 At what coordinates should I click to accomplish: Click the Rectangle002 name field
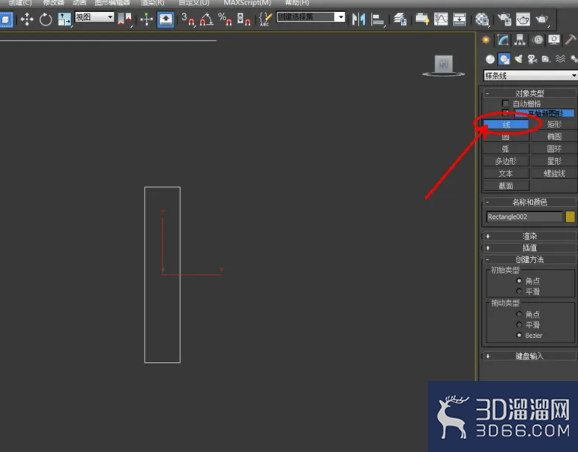(524, 217)
